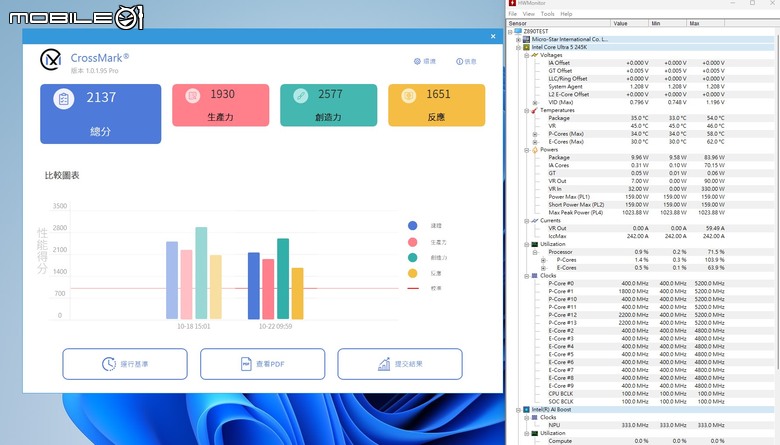Click the chip icon beside Intel(R) AI Boost
780x445 pixels.
(x=526, y=410)
